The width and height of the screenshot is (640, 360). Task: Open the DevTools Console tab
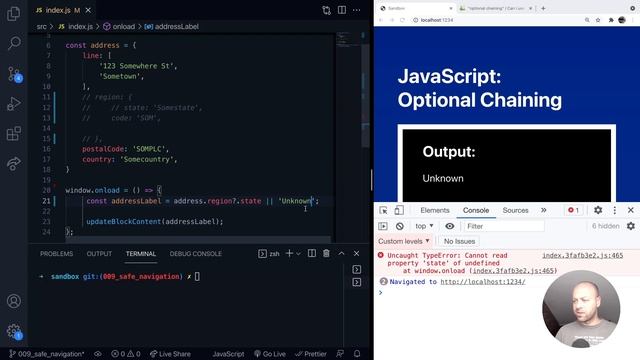476,210
